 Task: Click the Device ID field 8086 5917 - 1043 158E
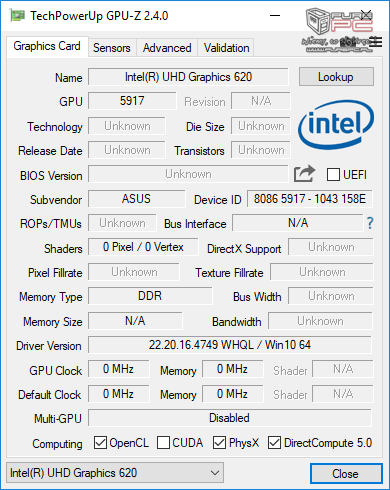click(x=310, y=199)
